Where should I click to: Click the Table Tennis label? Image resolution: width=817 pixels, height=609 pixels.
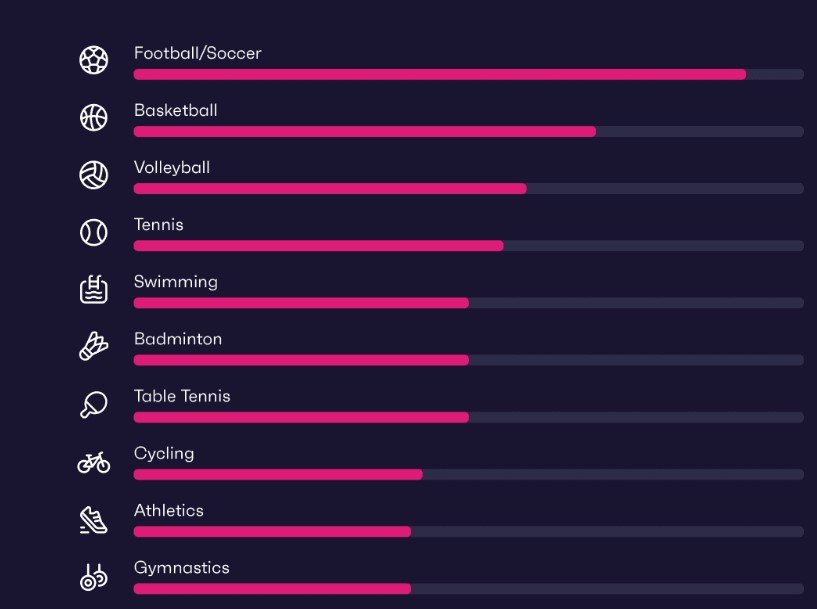point(182,396)
